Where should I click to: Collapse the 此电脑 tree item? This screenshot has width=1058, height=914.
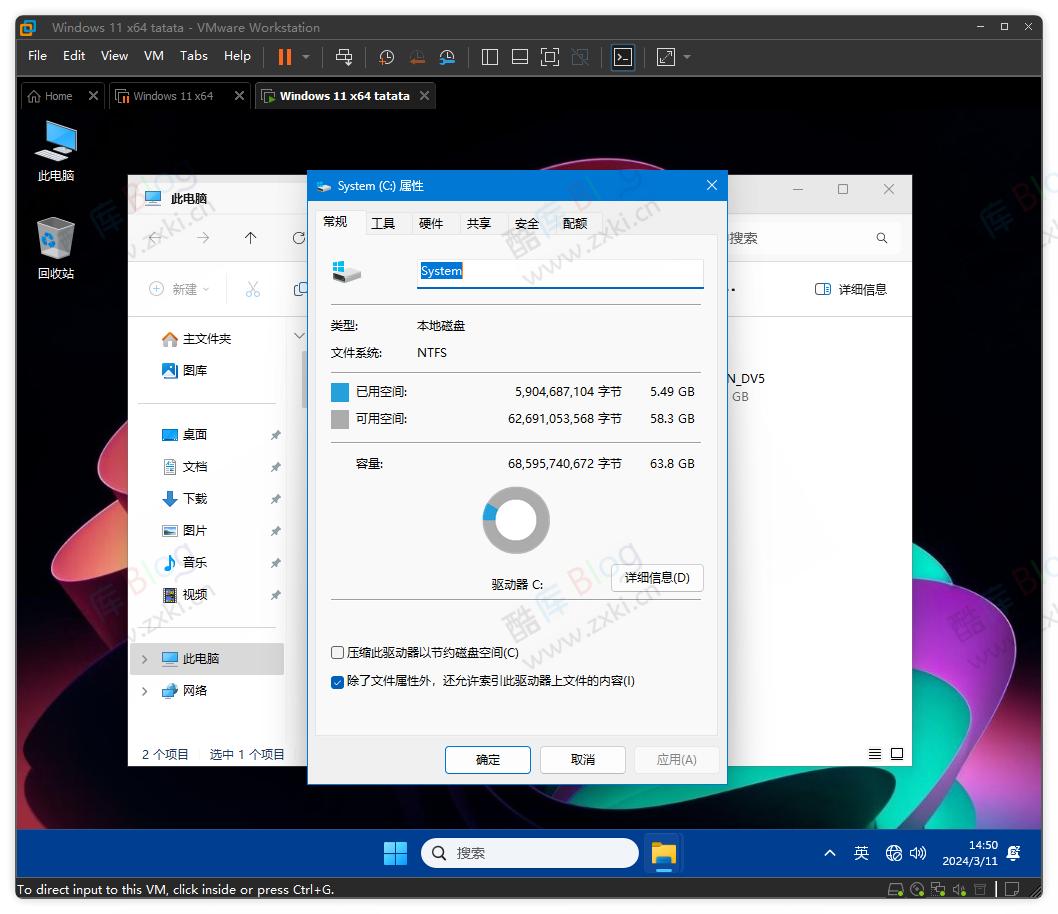tap(145, 658)
